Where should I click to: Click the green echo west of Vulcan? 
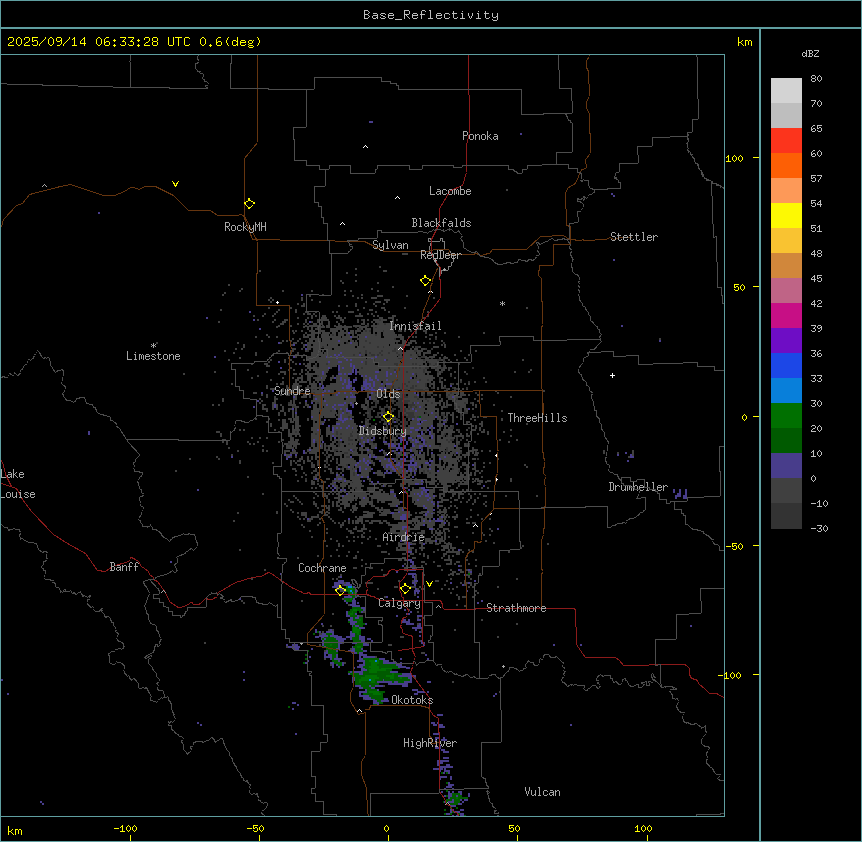click(x=455, y=798)
